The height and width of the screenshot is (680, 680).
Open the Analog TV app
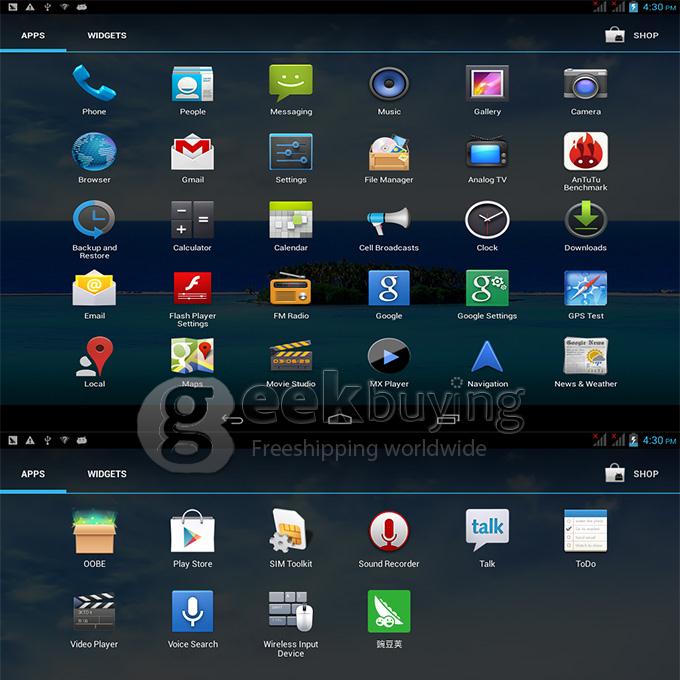tap(487, 153)
